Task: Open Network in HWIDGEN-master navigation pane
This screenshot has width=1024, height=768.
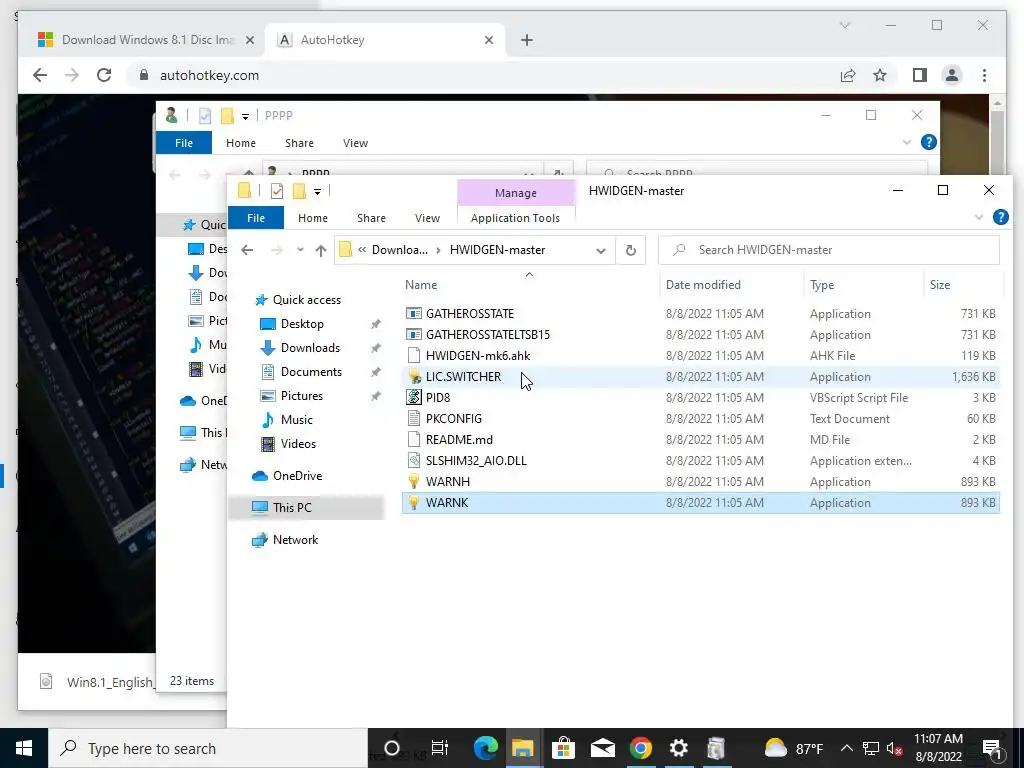Action: point(295,539)
